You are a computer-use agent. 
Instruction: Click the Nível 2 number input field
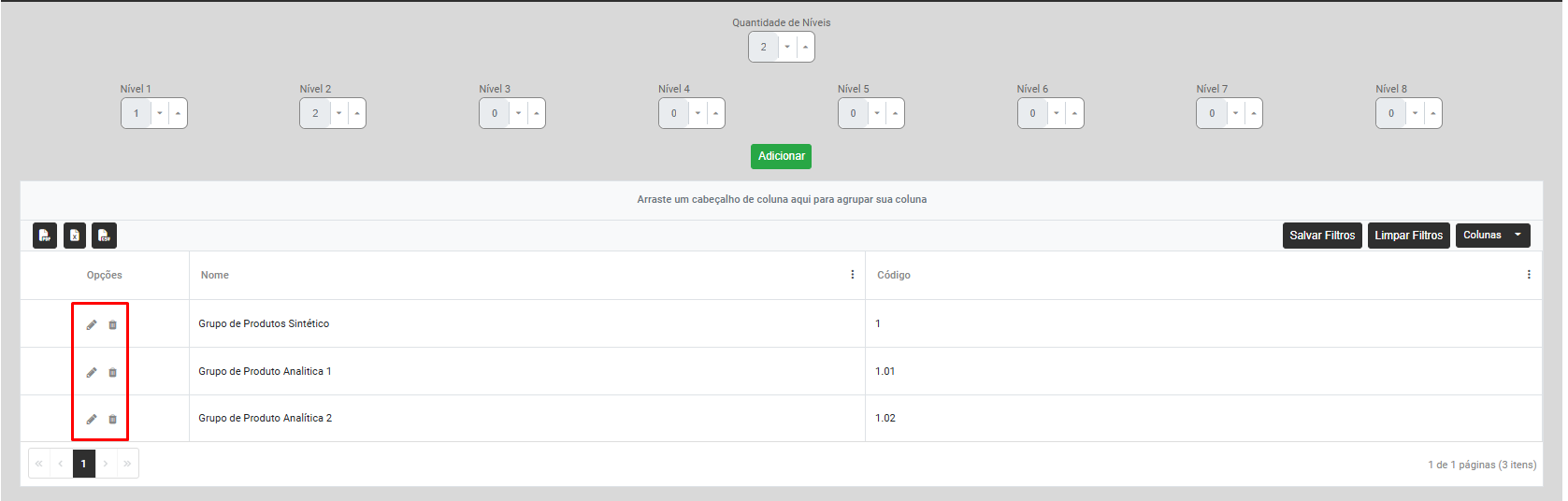point(315,113)
